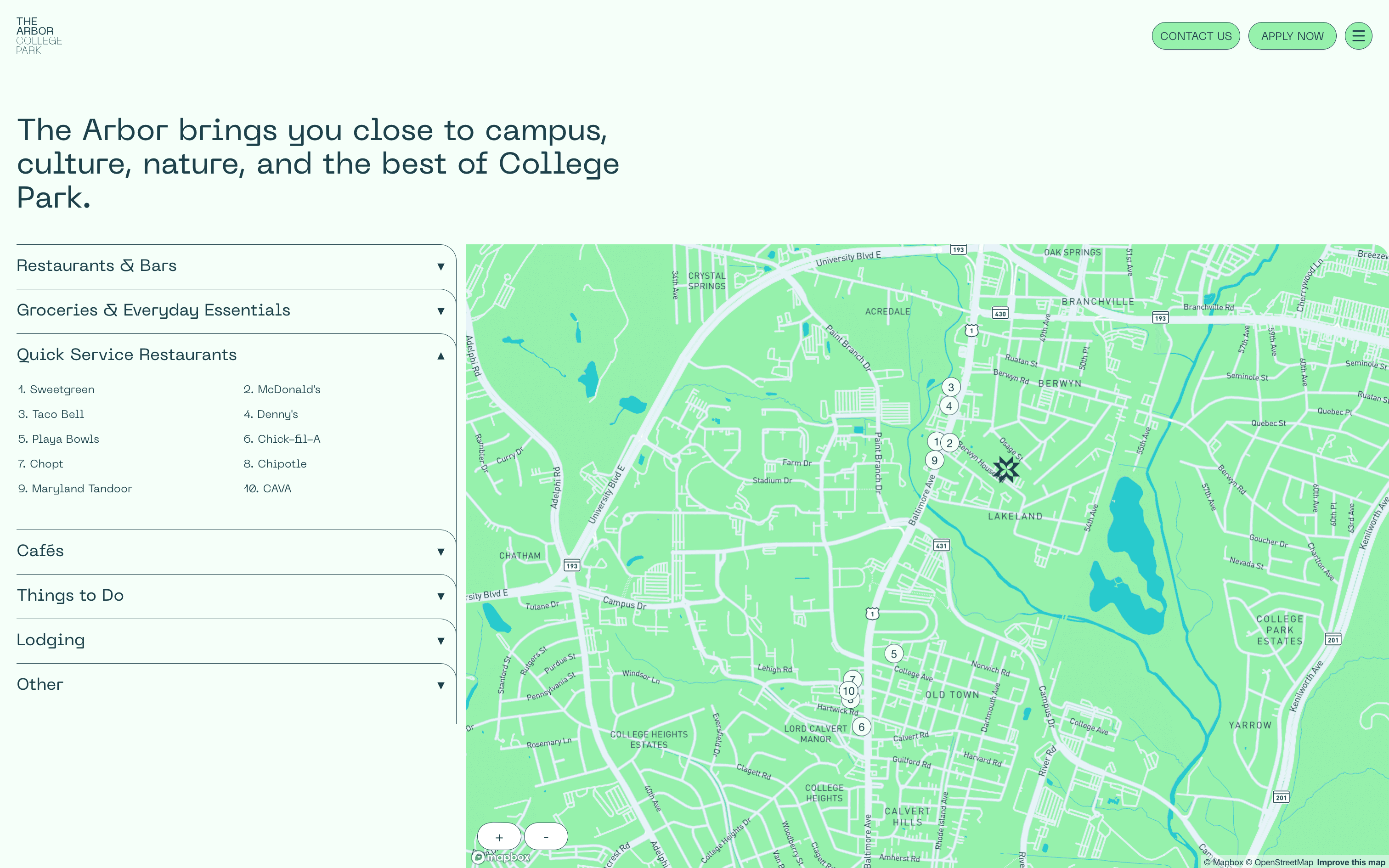1389x868 pixels.
Task: Select map pin number 4
Action: point(949,406)
